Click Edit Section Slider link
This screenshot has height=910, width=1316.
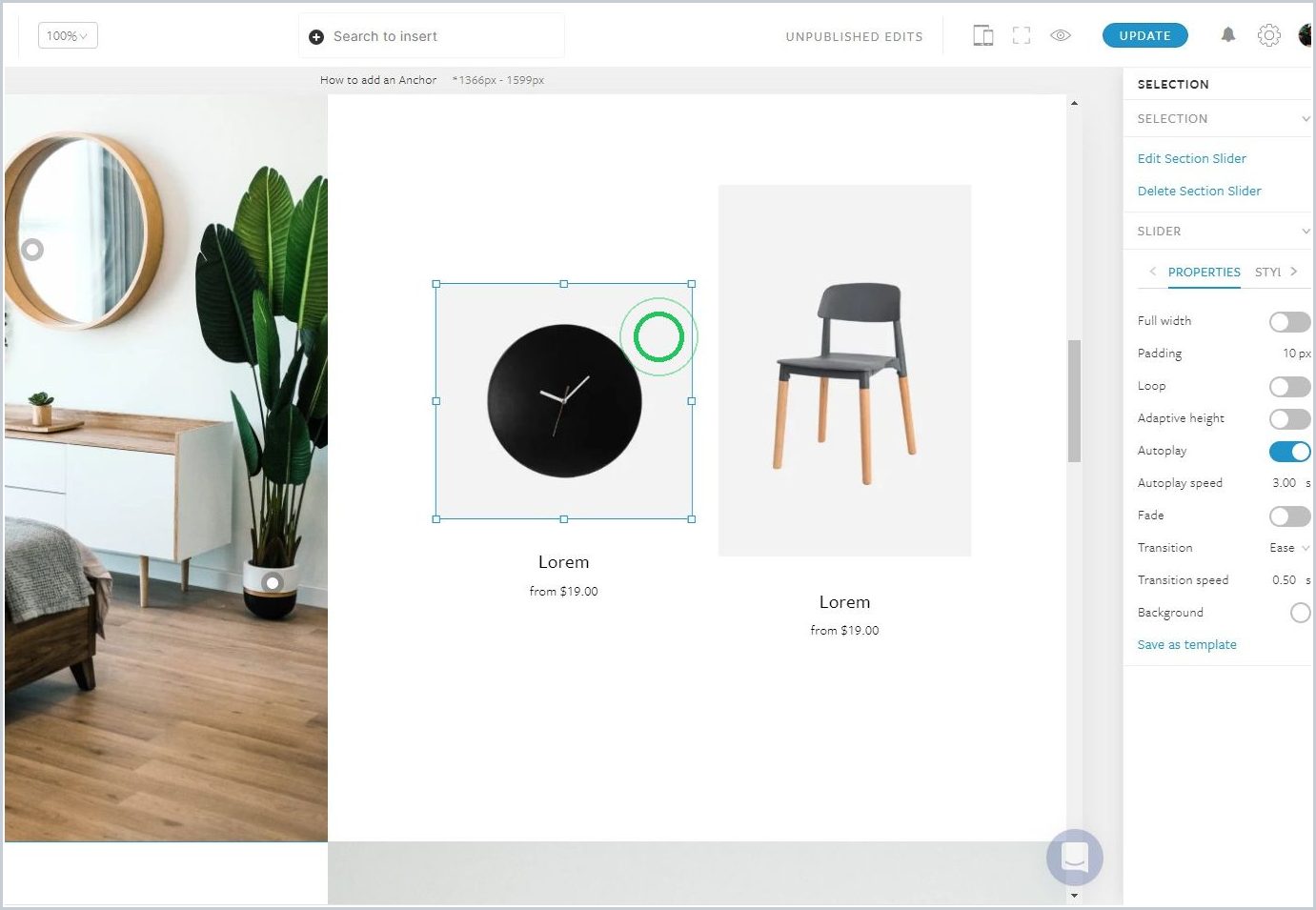1191,159
